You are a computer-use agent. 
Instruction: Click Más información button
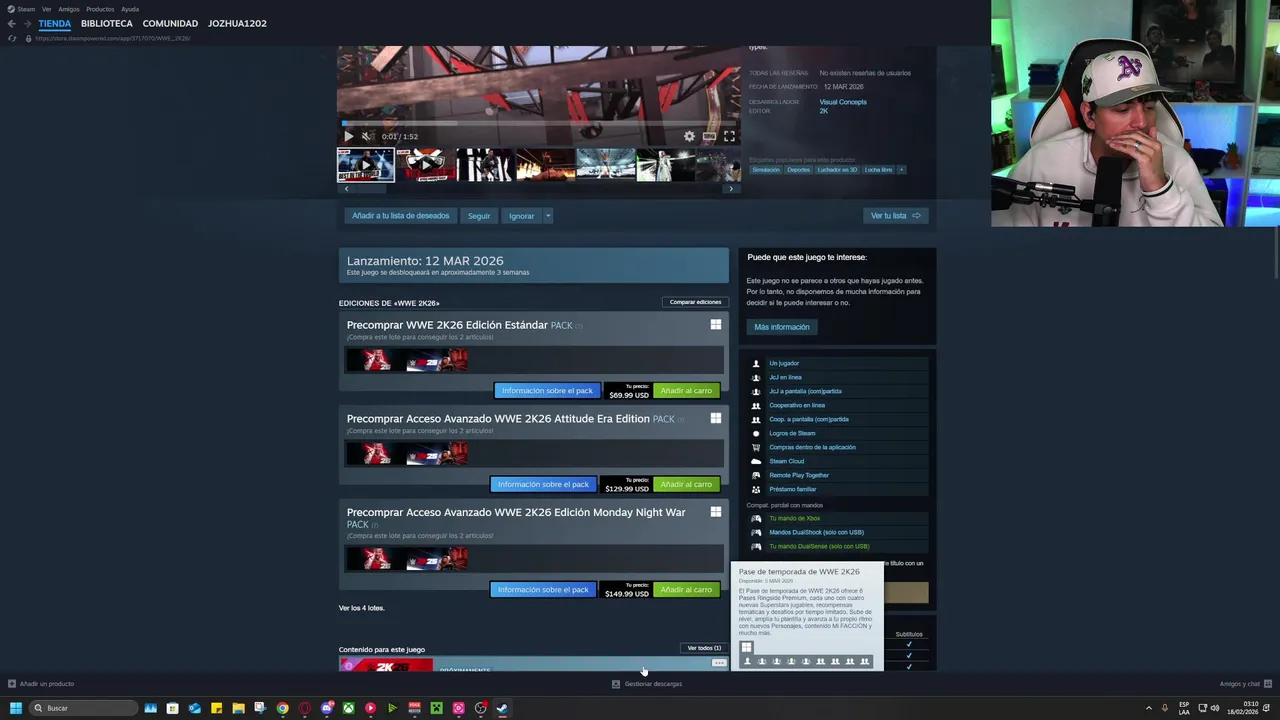coord(782,327)
